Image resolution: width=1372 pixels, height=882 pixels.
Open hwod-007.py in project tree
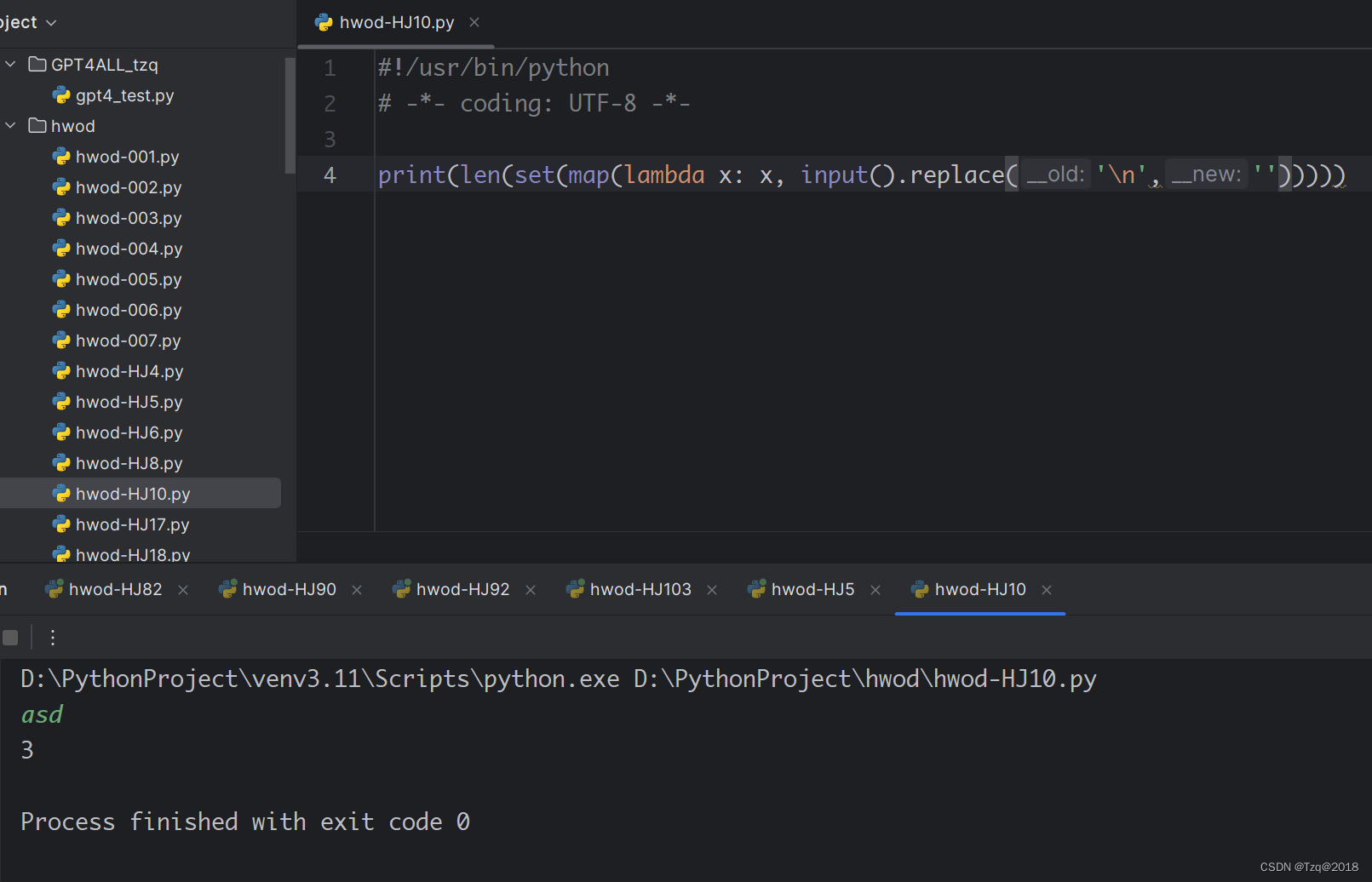(128, 341)
